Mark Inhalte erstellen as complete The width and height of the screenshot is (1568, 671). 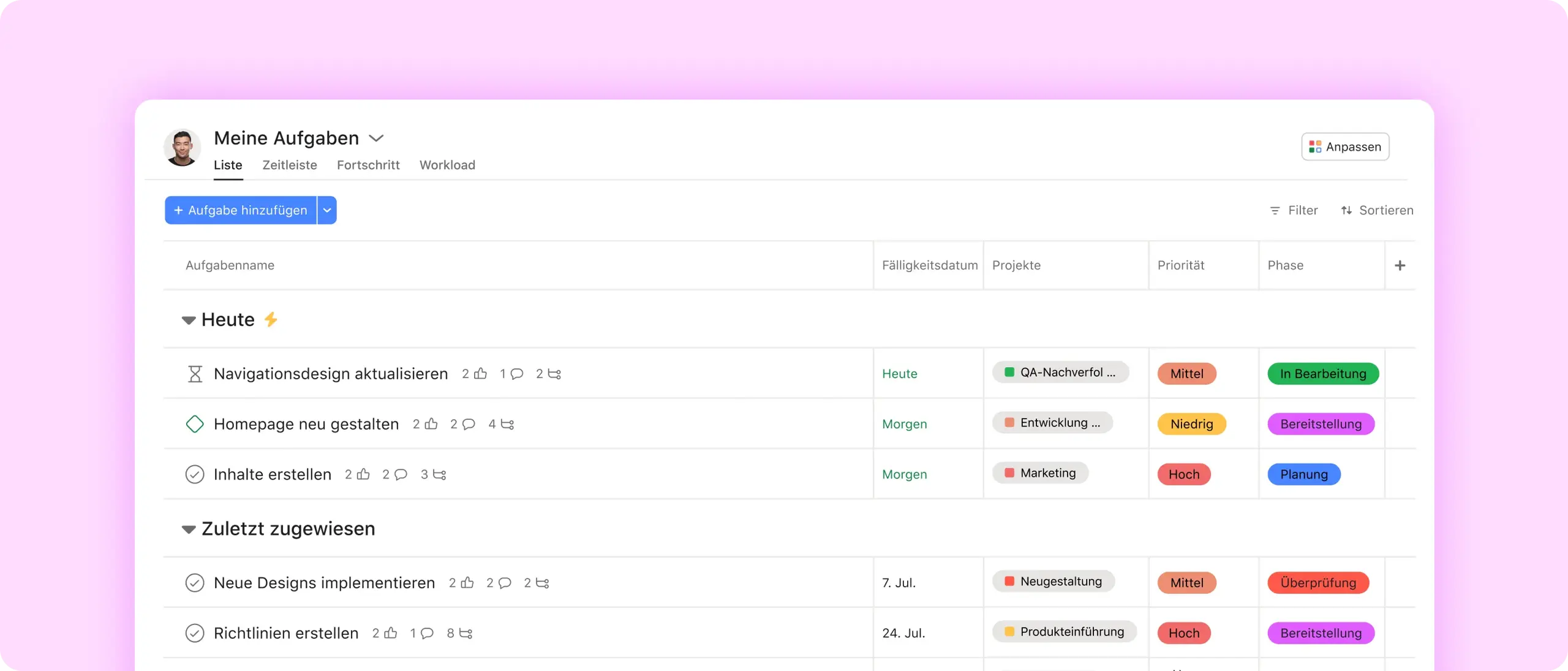pos(195,474)
